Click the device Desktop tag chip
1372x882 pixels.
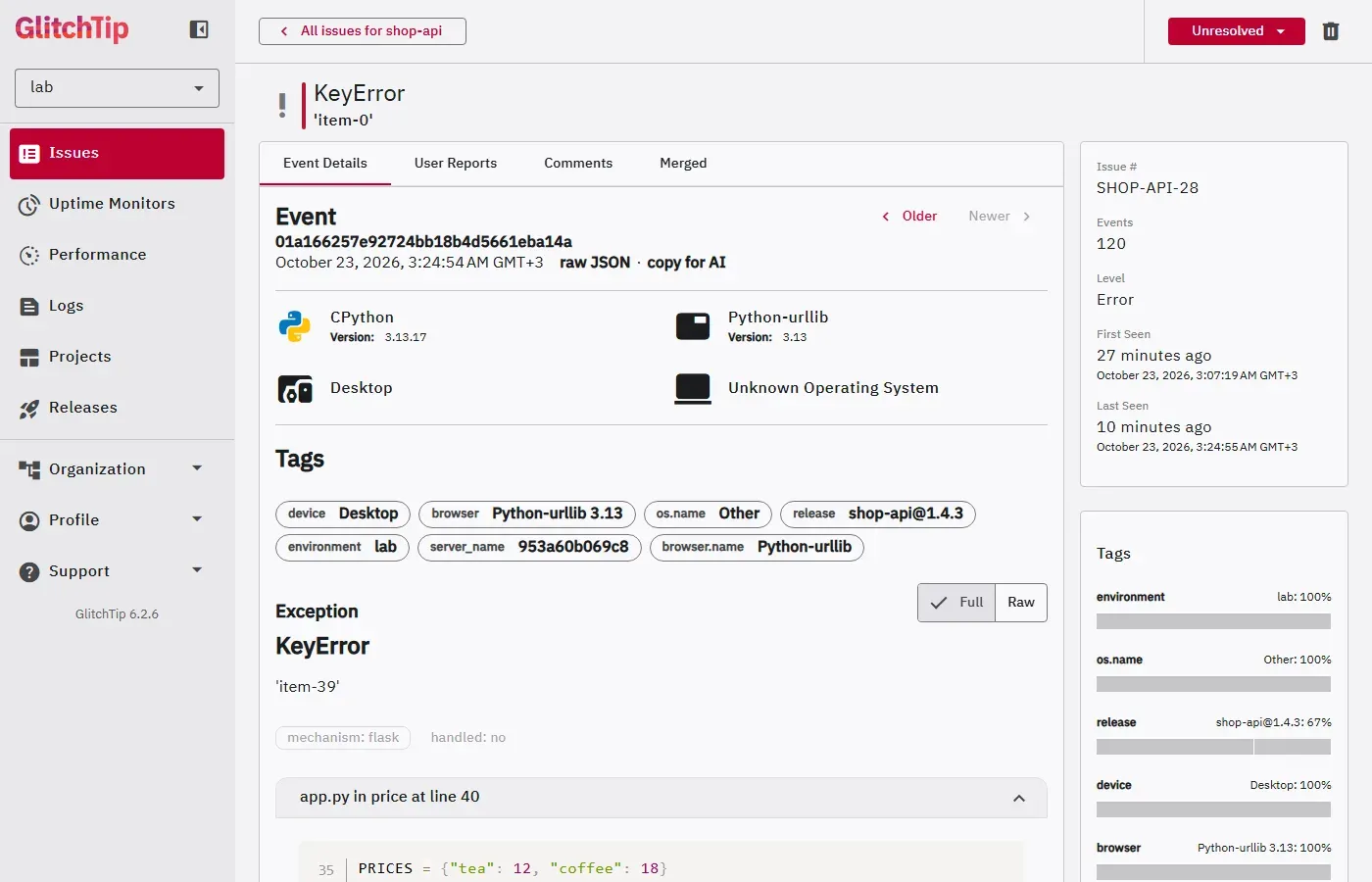tap(343, 514)
